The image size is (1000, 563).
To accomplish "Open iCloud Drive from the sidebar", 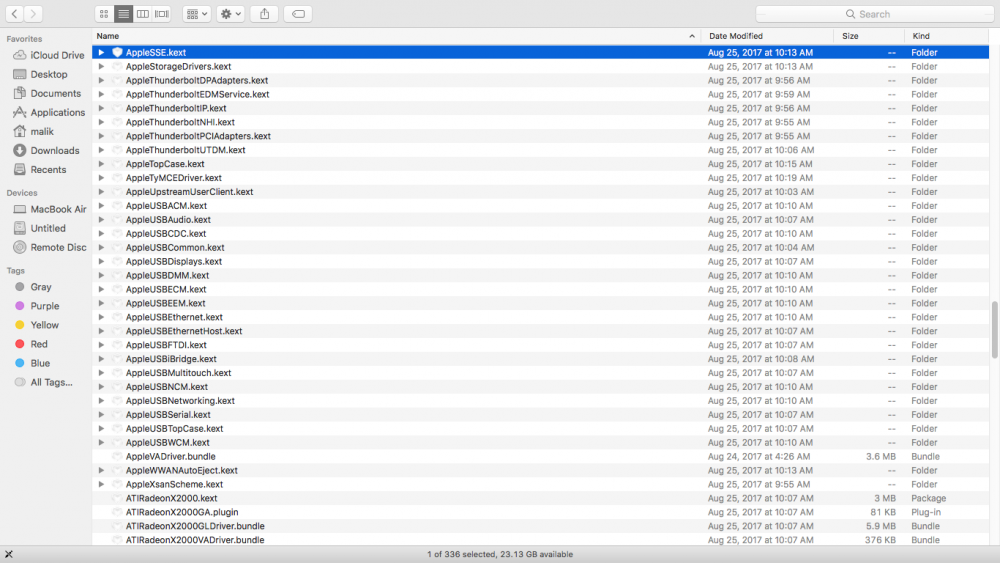I will coord(57,55).
